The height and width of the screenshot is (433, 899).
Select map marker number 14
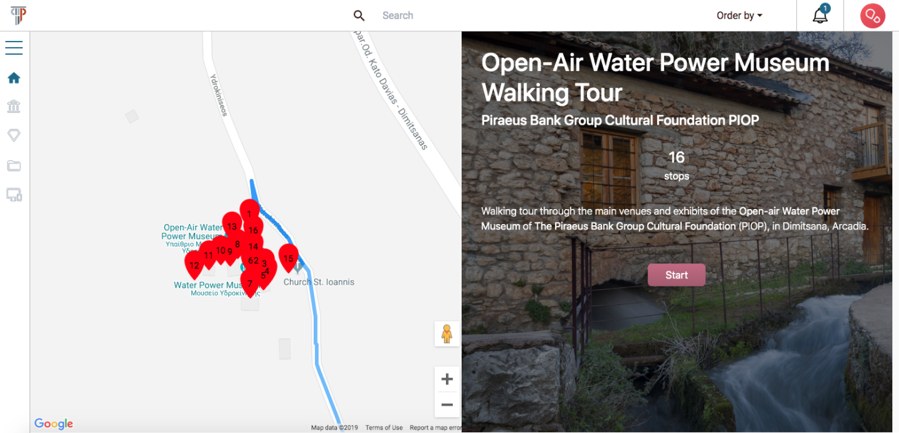pyautogui.click(x=253, y=246)
